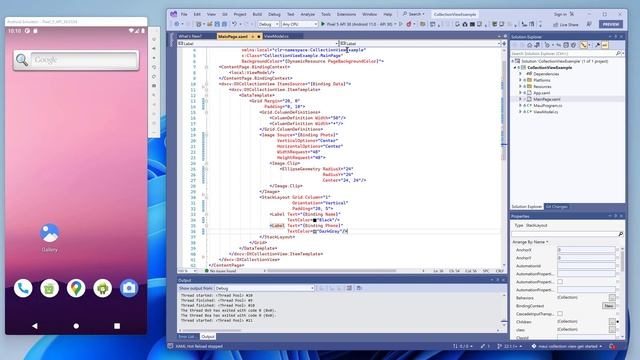Switch to the ViewModel.cs tab
640x360 pixels.
[276, 36]
